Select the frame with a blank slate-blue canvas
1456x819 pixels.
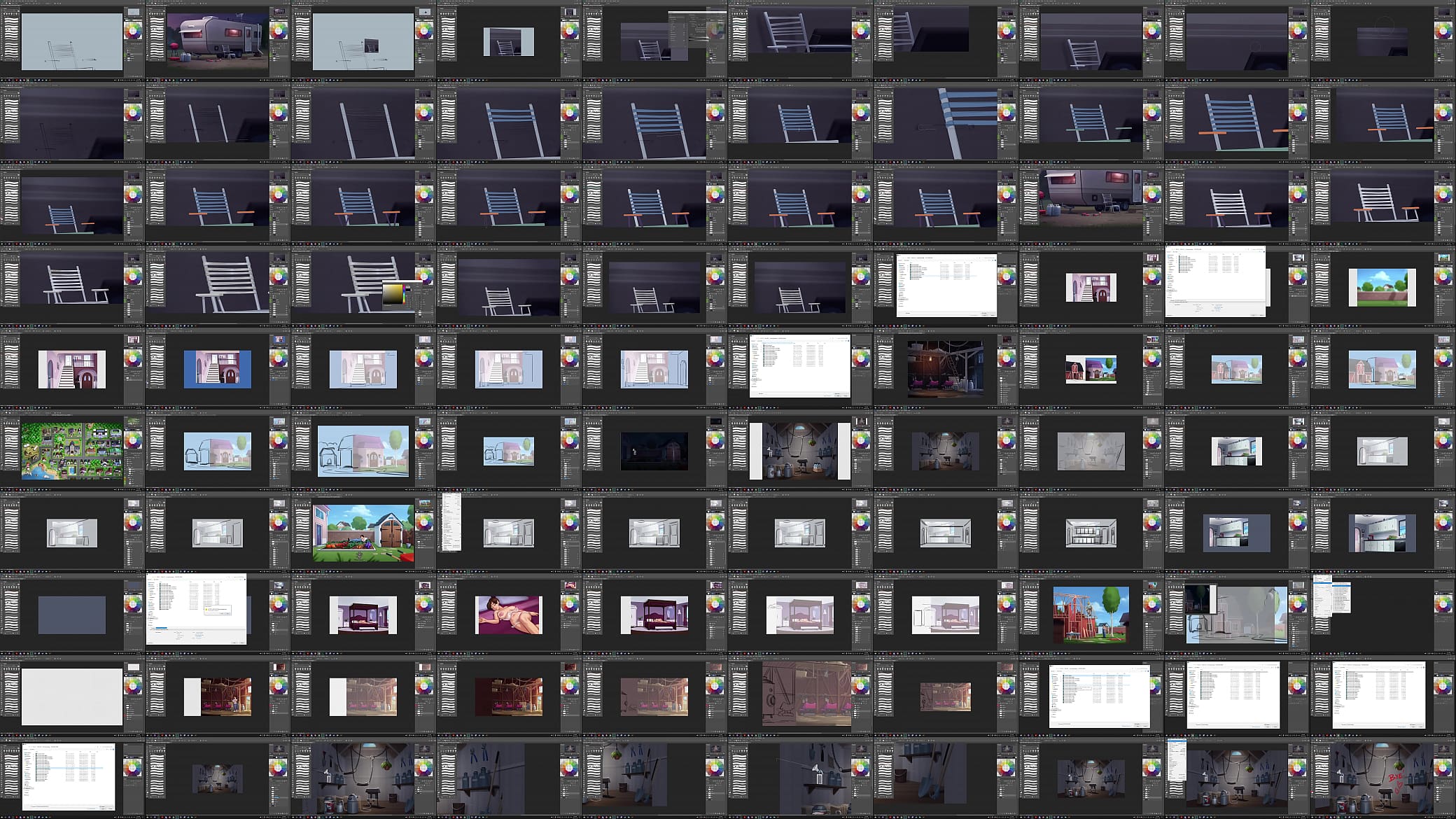(x=73, y=614)
